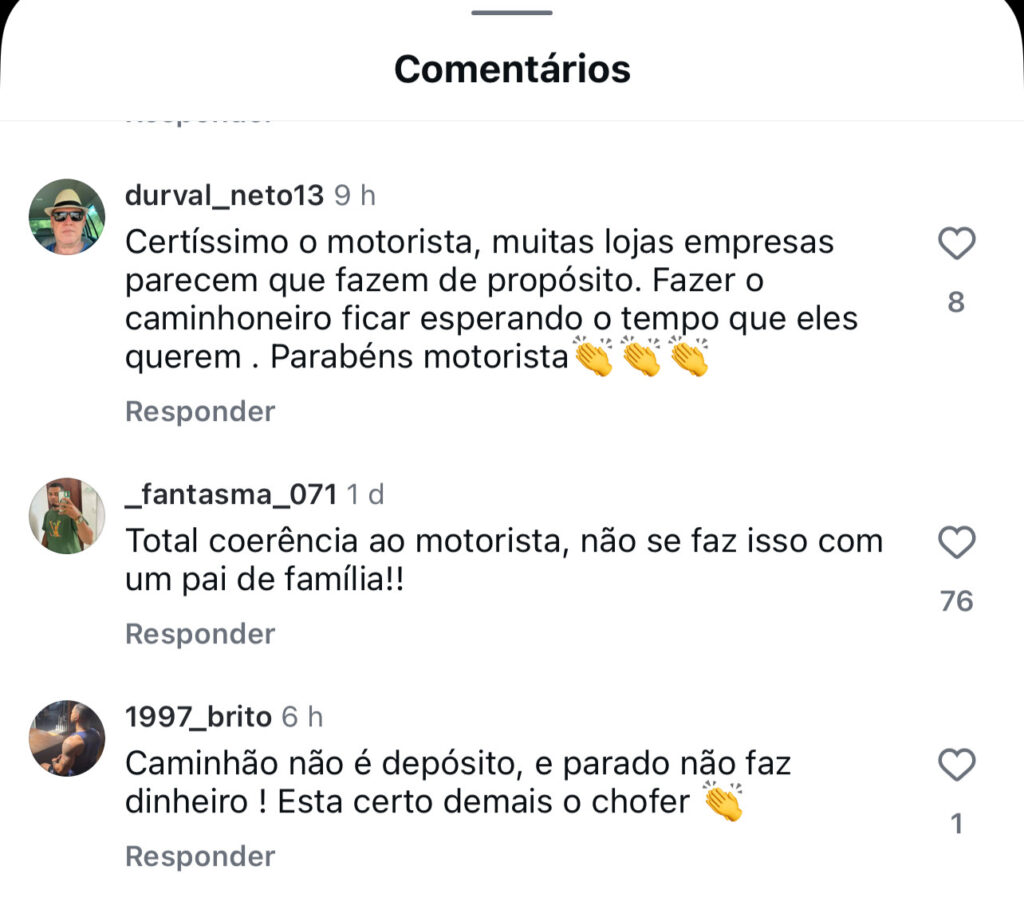Tap the Comentários header title
Image resolution: width=1024 pixels, height=909 pixels.
point(512,69)
